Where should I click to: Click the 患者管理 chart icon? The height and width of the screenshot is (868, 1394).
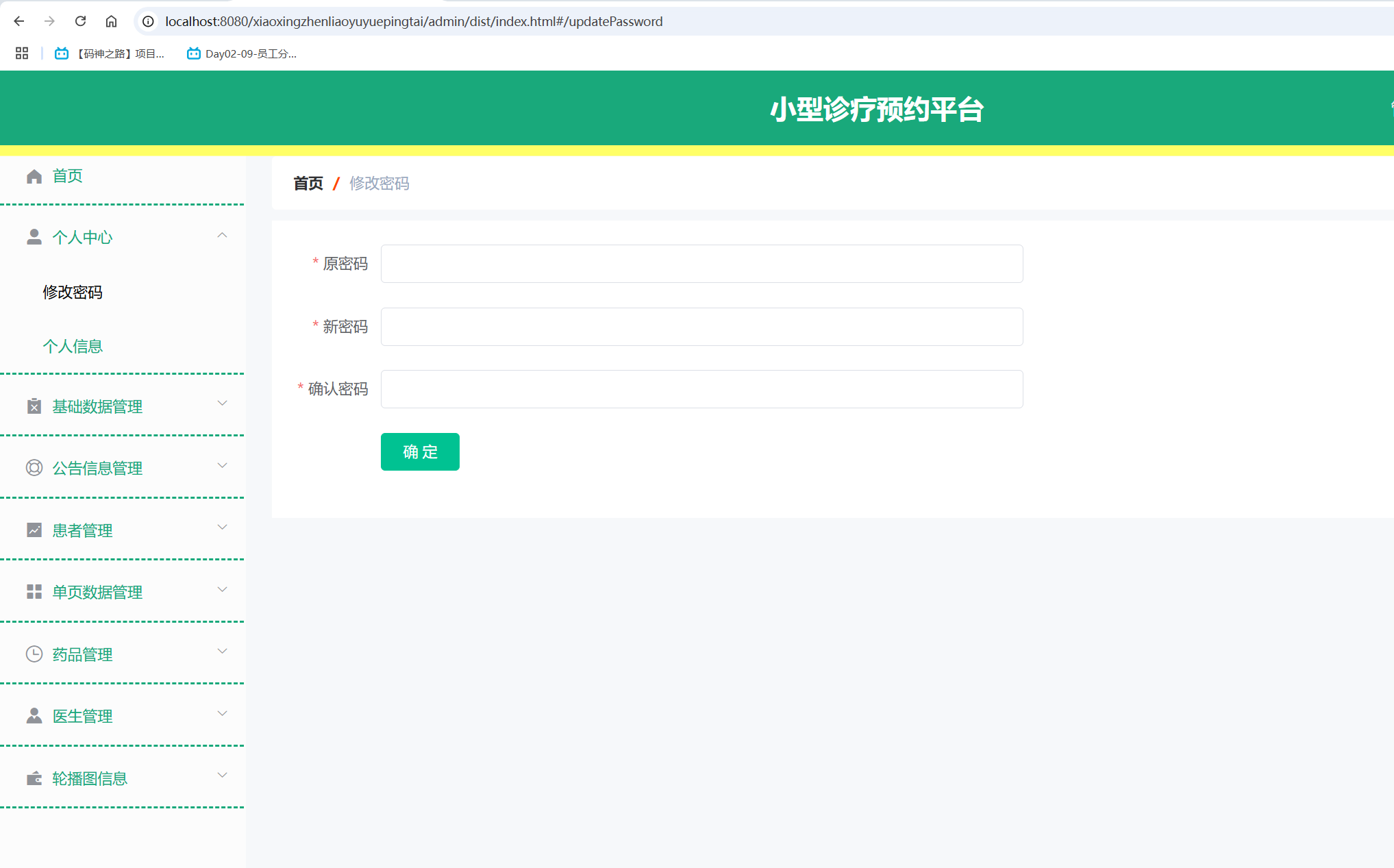[34, 530]
